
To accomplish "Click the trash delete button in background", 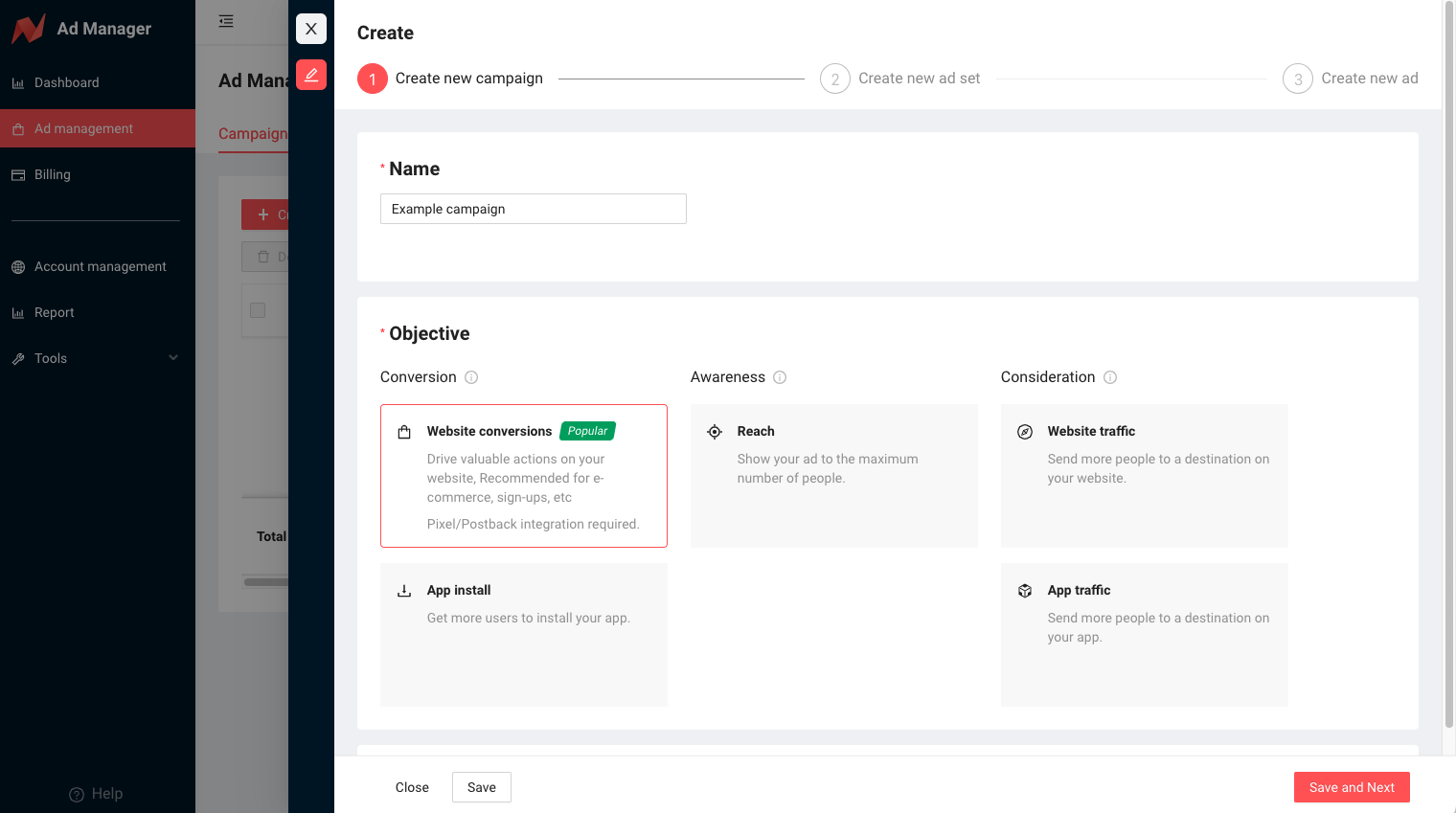I will [265, 257].
